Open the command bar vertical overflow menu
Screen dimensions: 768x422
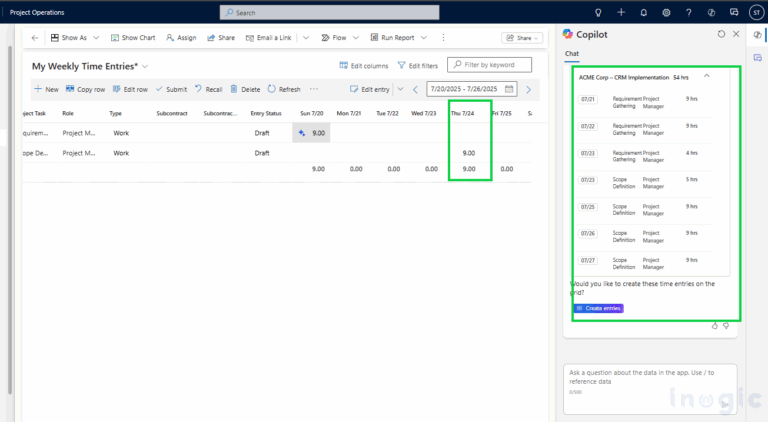(443, 38)
